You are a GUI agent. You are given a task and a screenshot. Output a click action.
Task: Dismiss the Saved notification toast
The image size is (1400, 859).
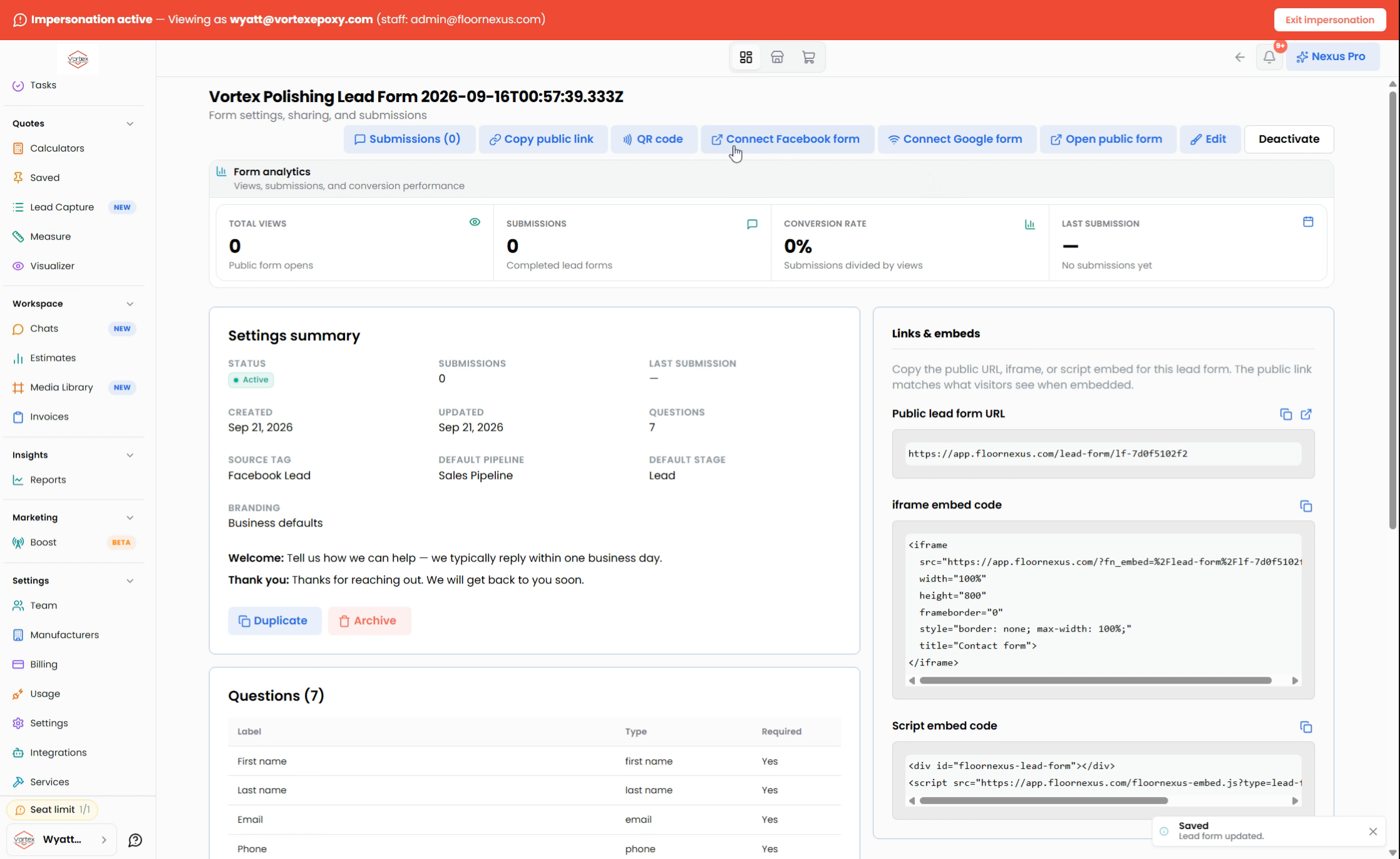click(x=1372, y=831)
